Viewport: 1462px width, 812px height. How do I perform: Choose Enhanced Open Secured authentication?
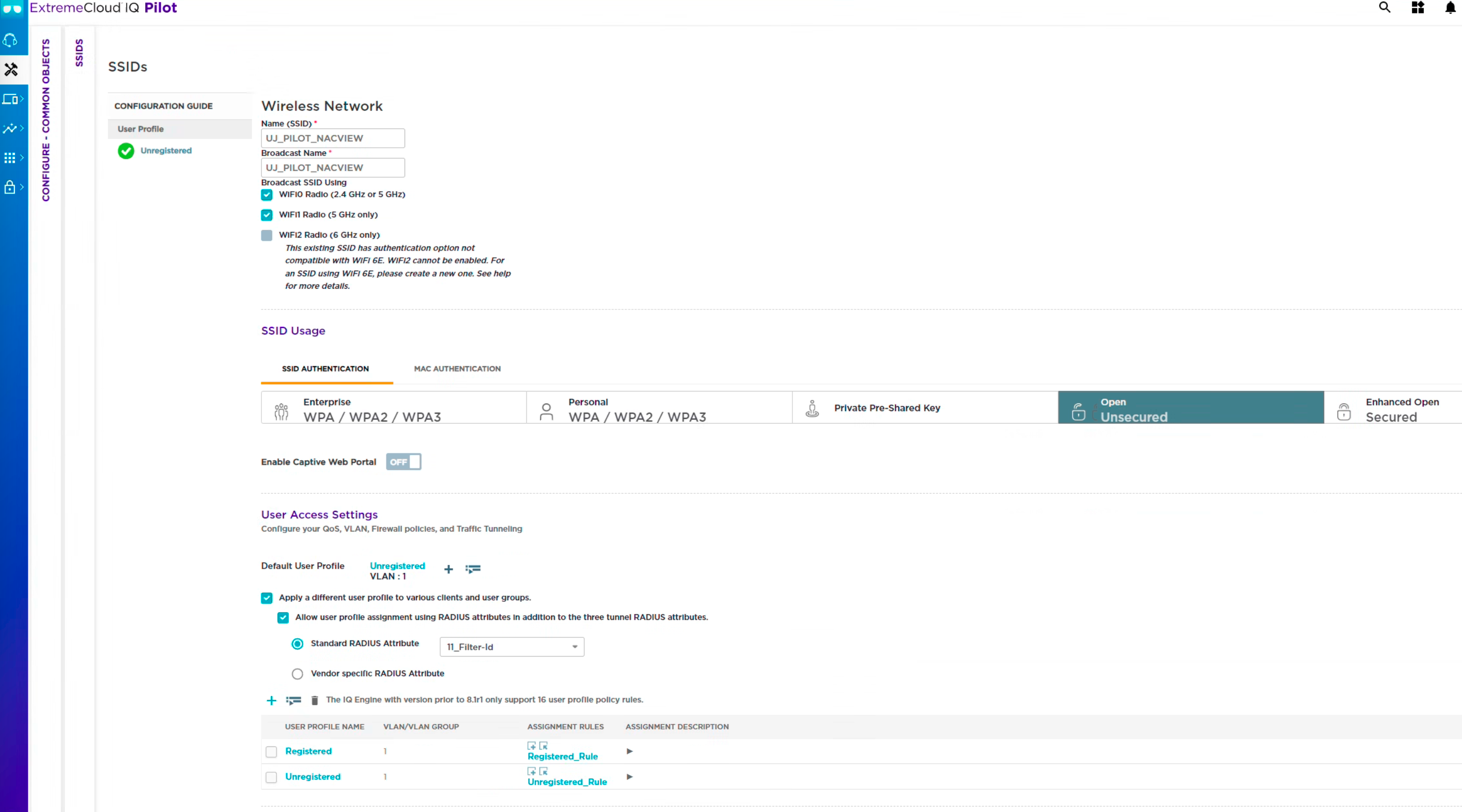[1393, 408]
